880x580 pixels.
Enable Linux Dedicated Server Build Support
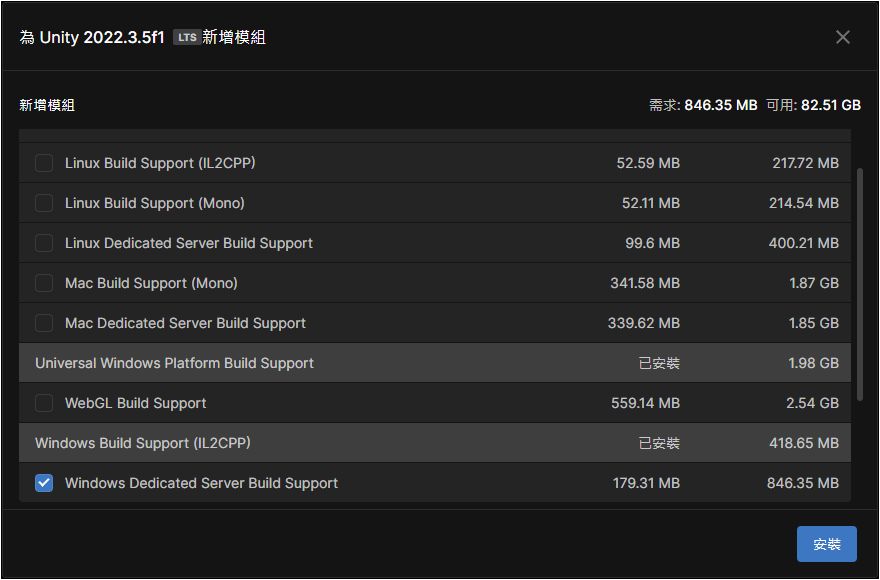pyautogui.click(x=44, y=243)
